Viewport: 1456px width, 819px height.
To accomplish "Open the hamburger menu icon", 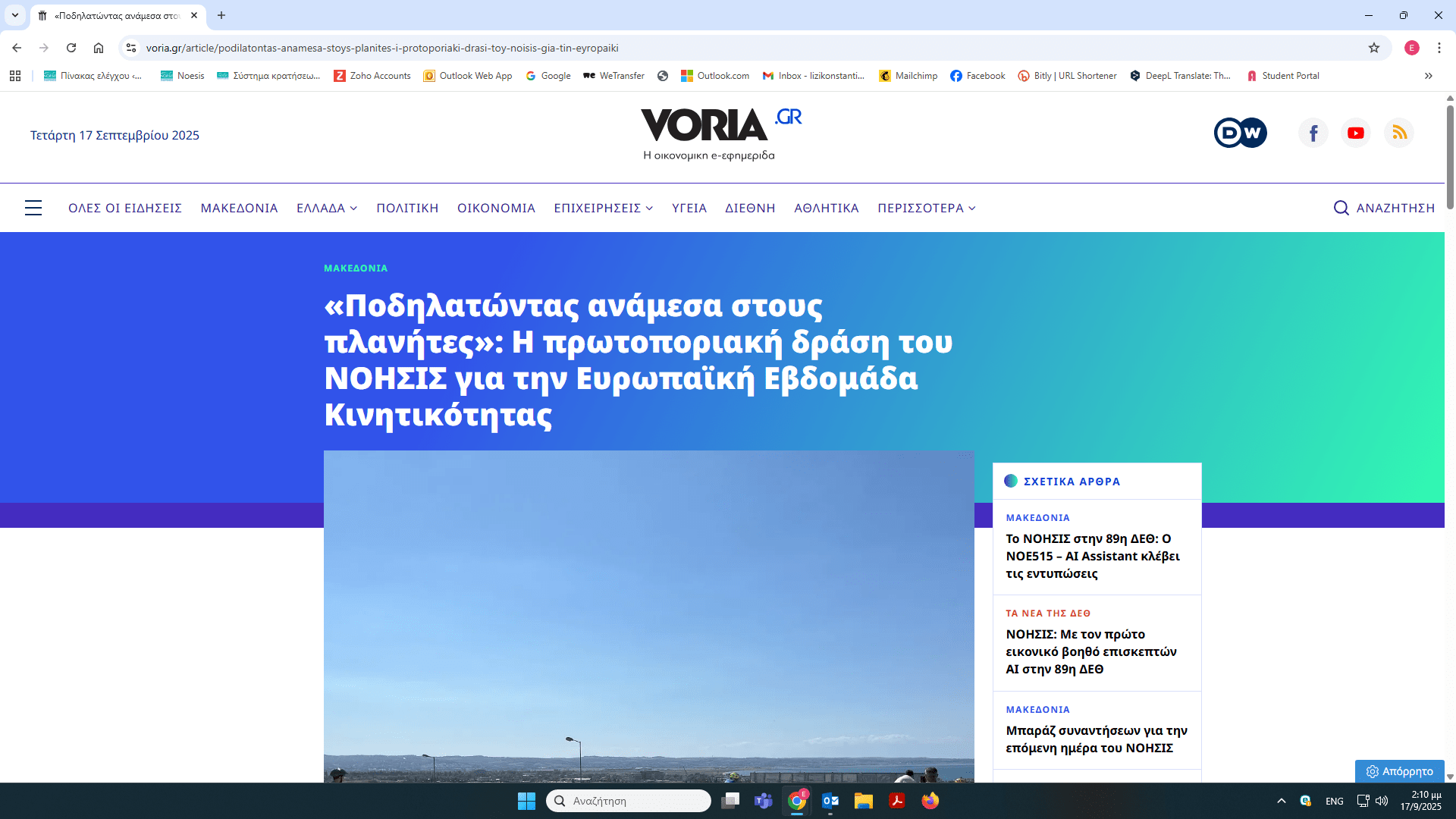I will pyautogui.click(x=33, y=208).
